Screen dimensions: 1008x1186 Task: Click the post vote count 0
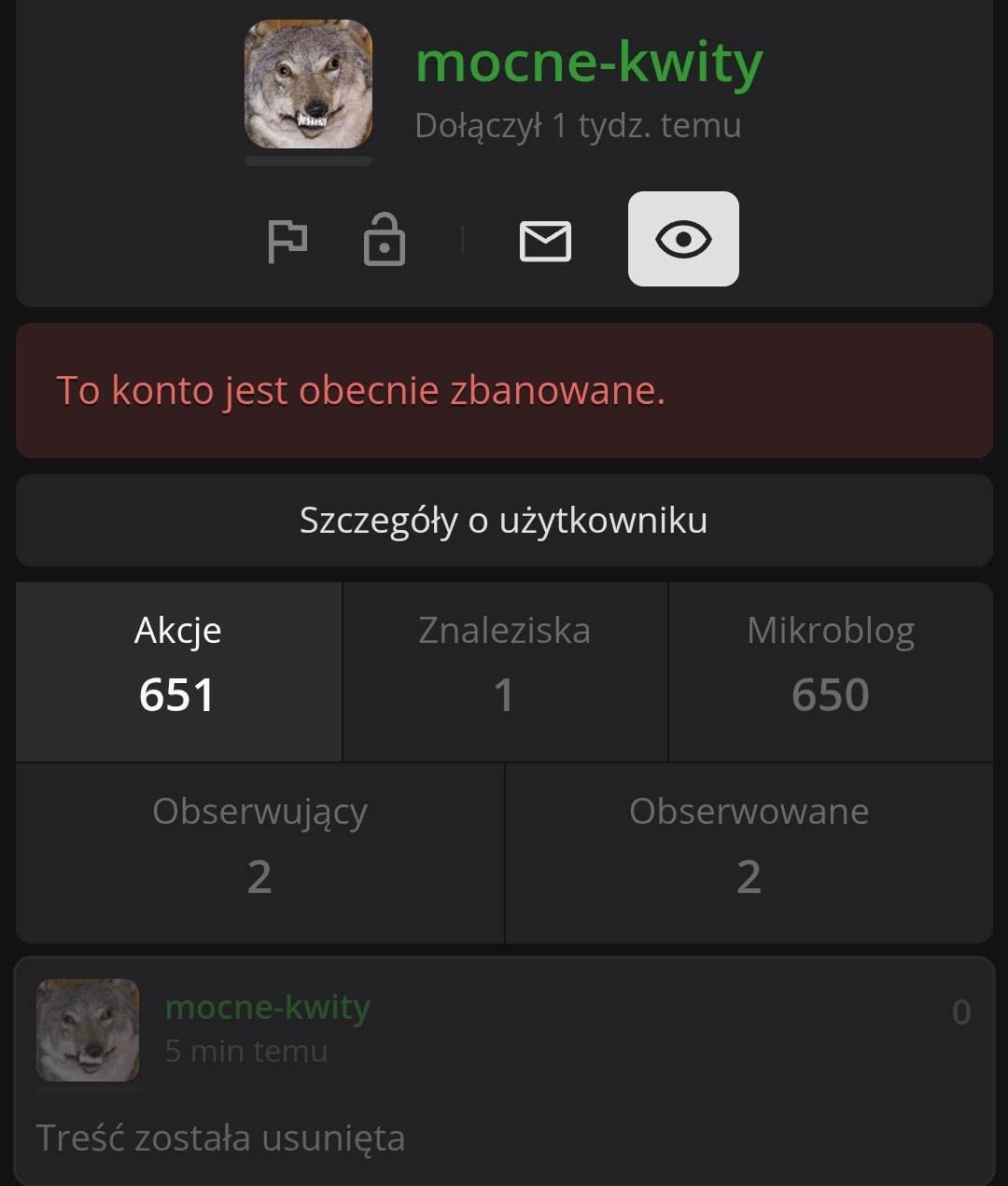pos(961,1012)
